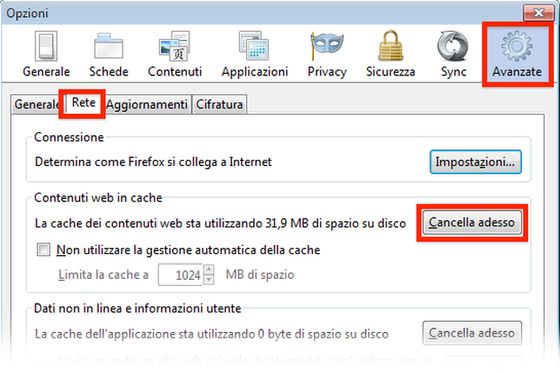
Task: Click the 'Contenuti web in cache' heading
Action: [98, 198]
